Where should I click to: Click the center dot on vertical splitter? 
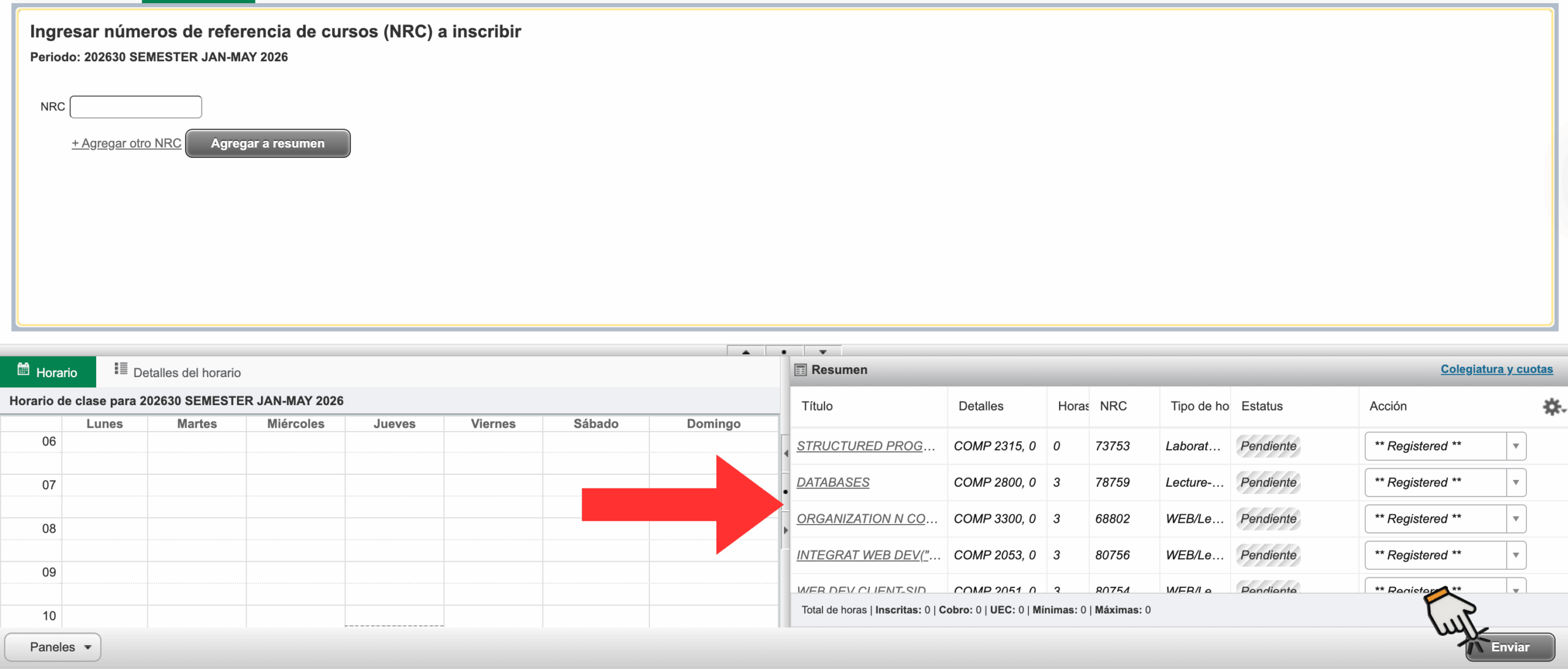(x=785, y=491)
